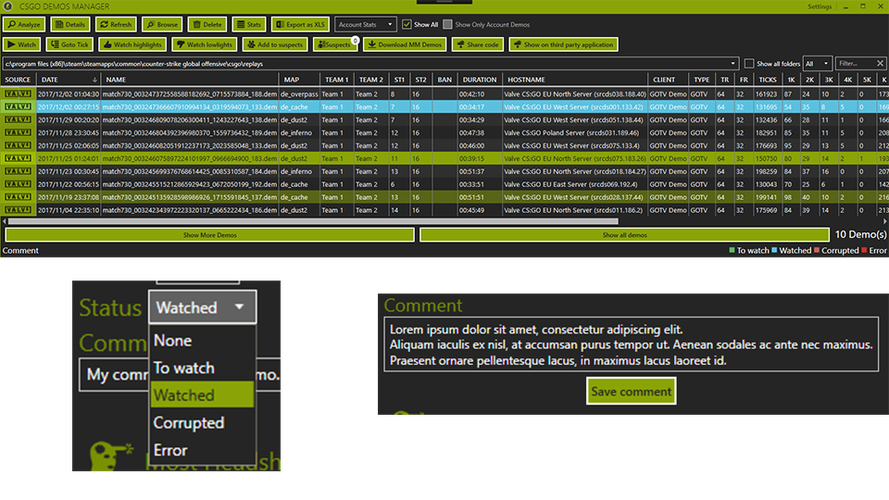Sort demos by MAP column
The height and width of the screenshot is (500, 889).
coord(299,79)
